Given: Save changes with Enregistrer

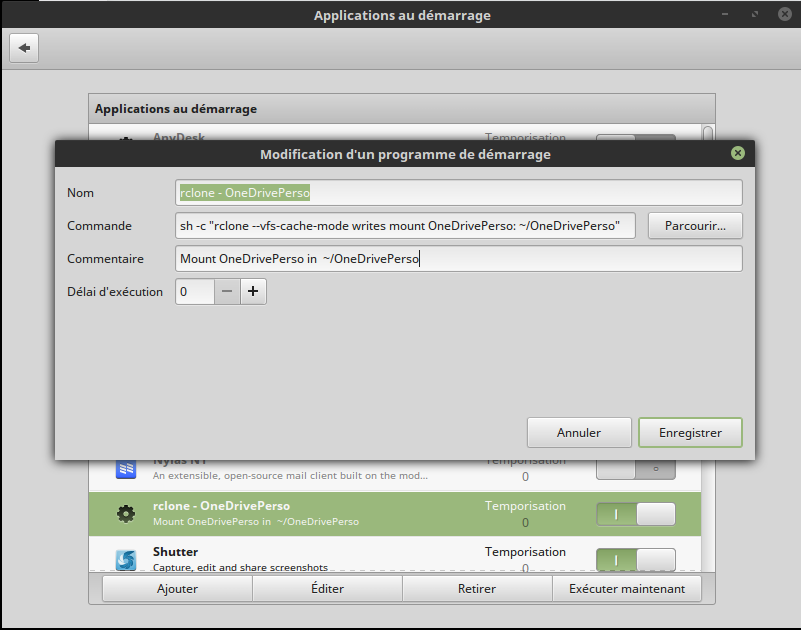Looking at the screenshot, I should (690, 433).
